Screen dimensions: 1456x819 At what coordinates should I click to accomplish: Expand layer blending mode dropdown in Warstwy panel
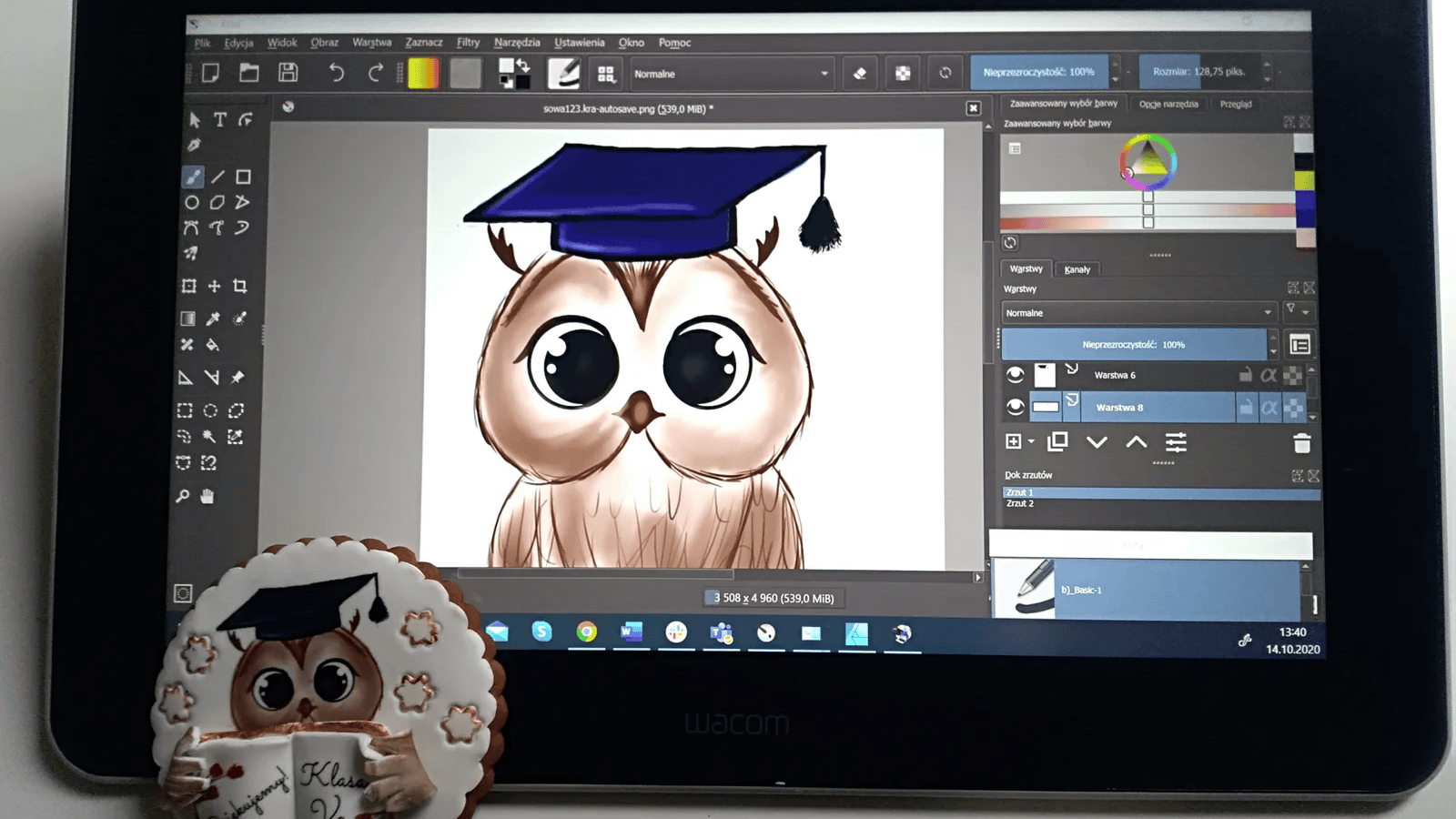coord(1137,313)
